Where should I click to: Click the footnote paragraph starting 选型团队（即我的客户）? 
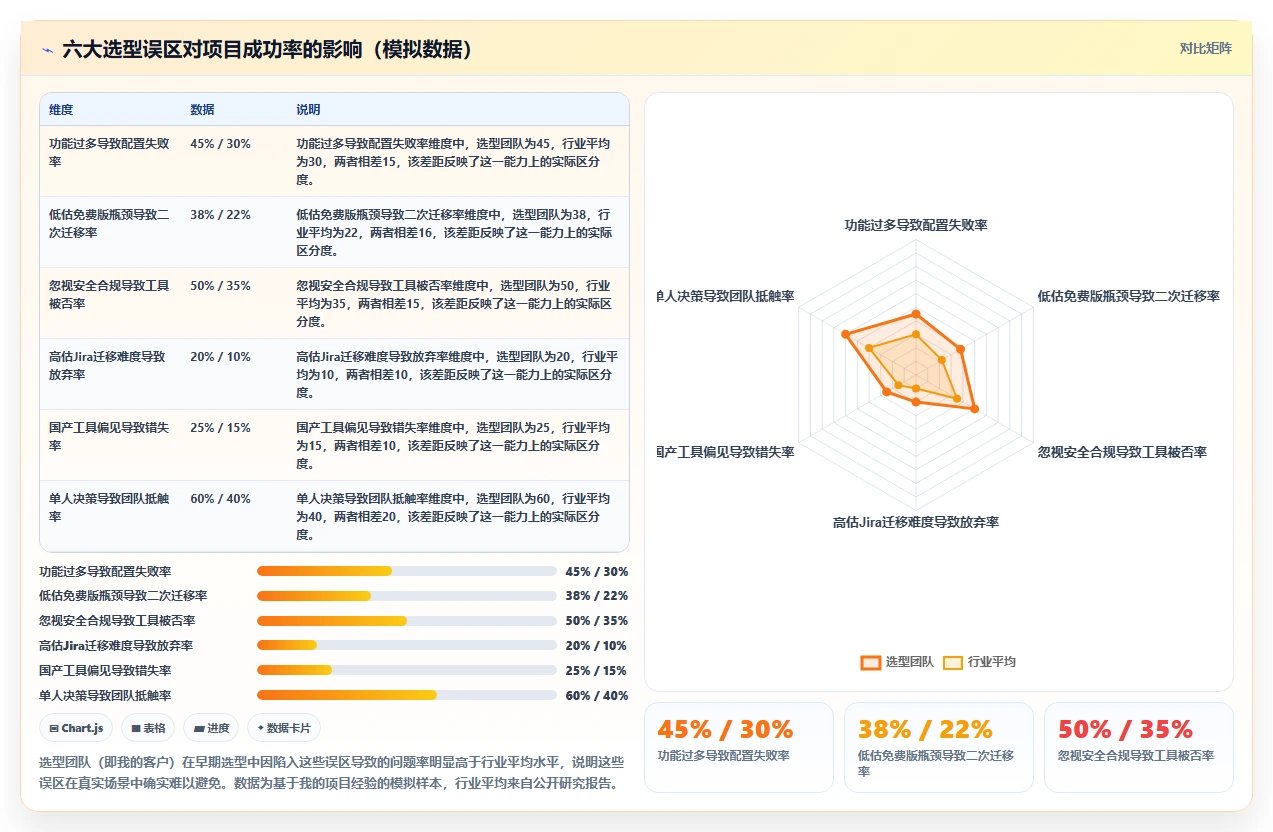click(x=331, y=772)
